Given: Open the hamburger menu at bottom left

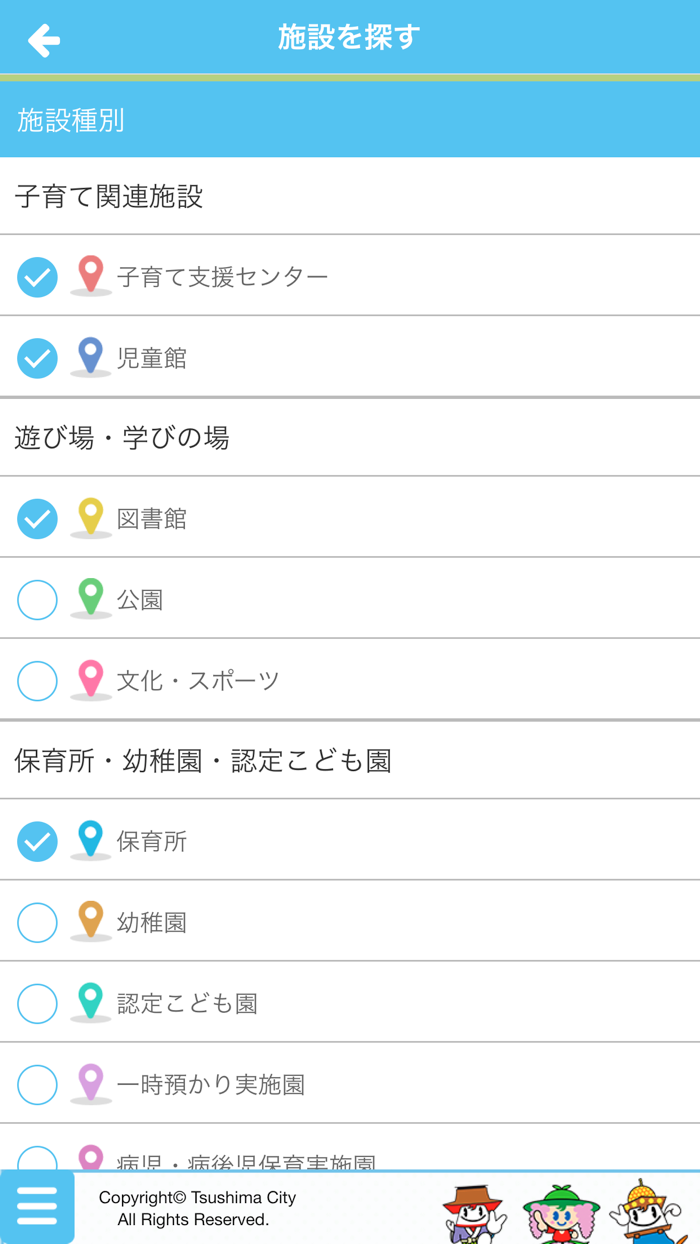Looking at the screenshot, I should [x=37, y=1207].
